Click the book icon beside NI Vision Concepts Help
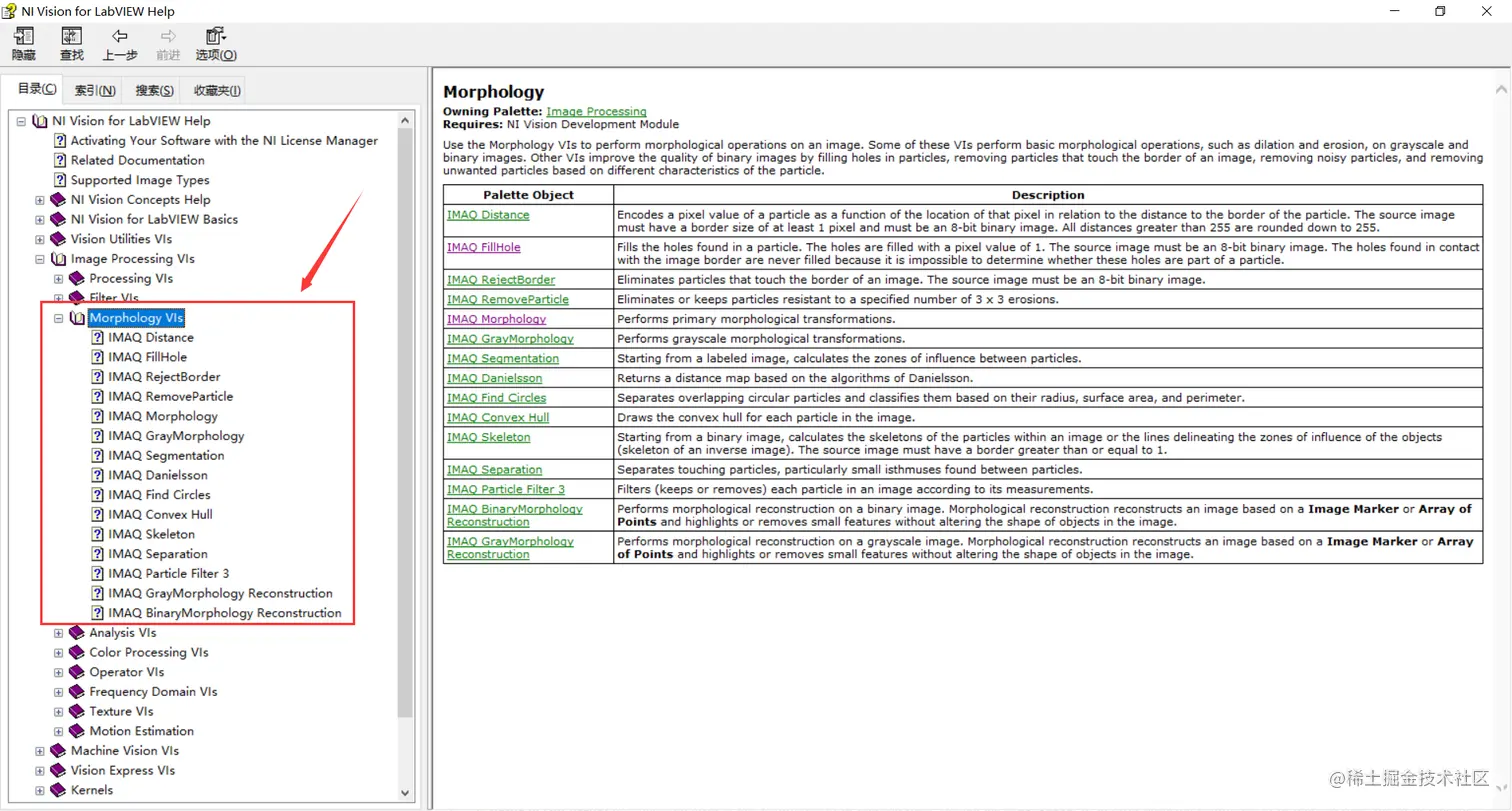This screenshot has width=1512, height=811. tap(59, 200)
